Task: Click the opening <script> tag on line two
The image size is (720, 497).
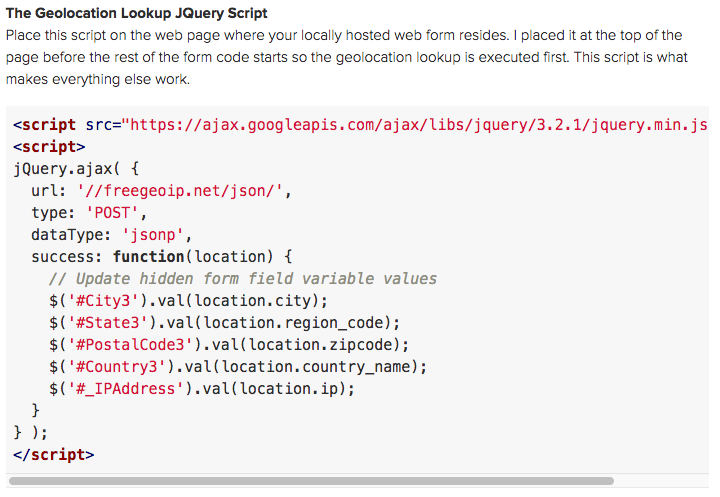Action: point(49,147)
